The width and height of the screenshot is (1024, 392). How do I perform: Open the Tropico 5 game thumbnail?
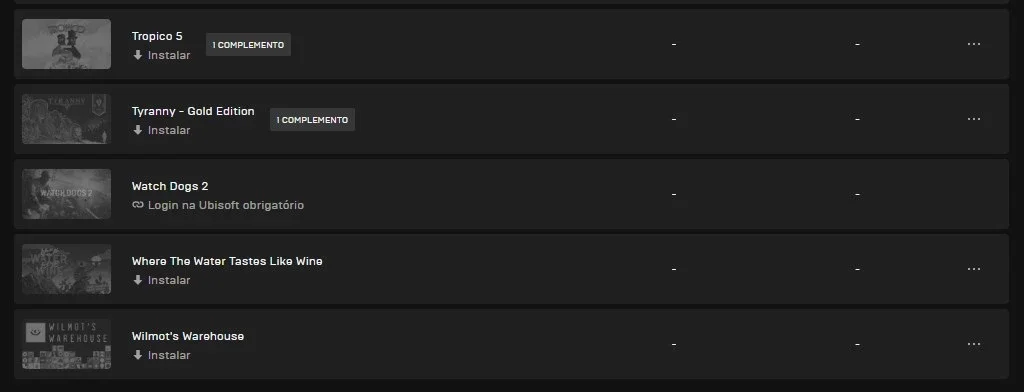[67, 44]
